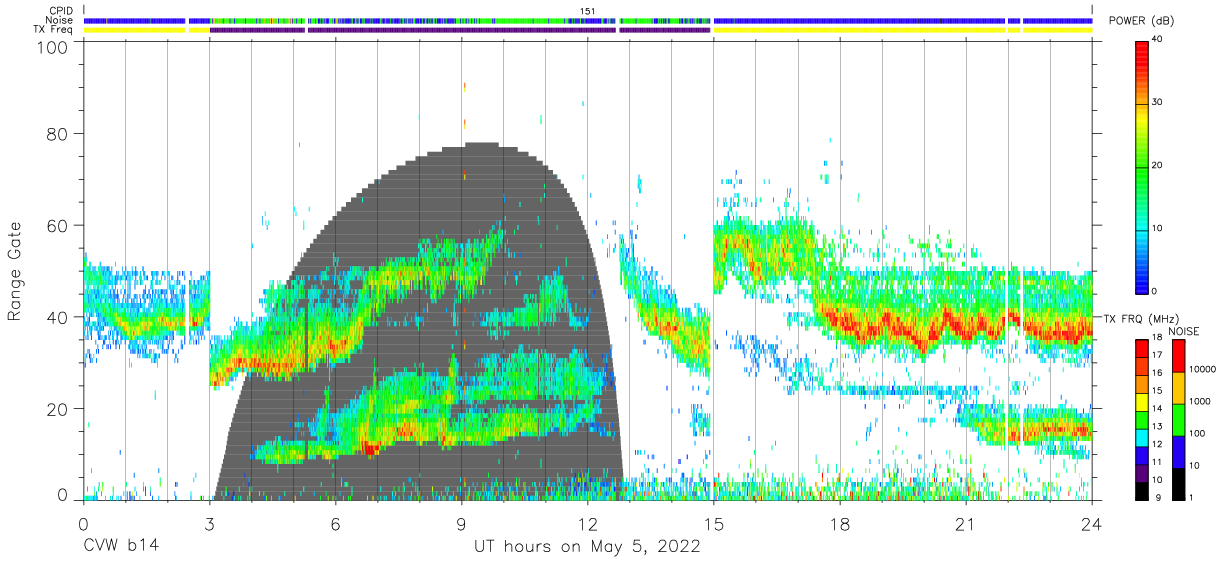Viewport: 1228px width, 567px height.
Task: Click the POWER (dB) color bar
Action: (1142, 166)
